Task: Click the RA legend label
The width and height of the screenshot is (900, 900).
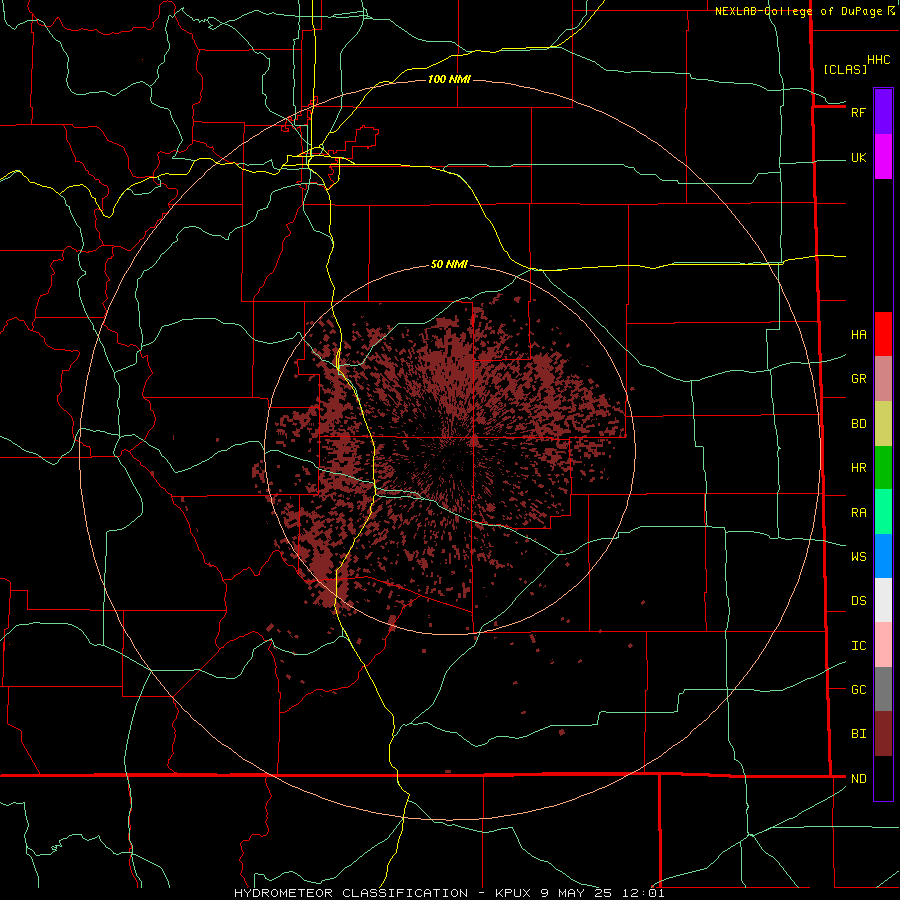Action: (x=859, y=513)
